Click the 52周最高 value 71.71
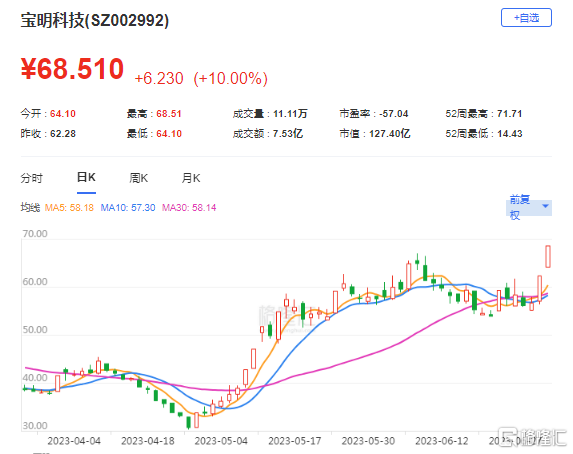Screen dimensions: 573x454 (509, 114)
